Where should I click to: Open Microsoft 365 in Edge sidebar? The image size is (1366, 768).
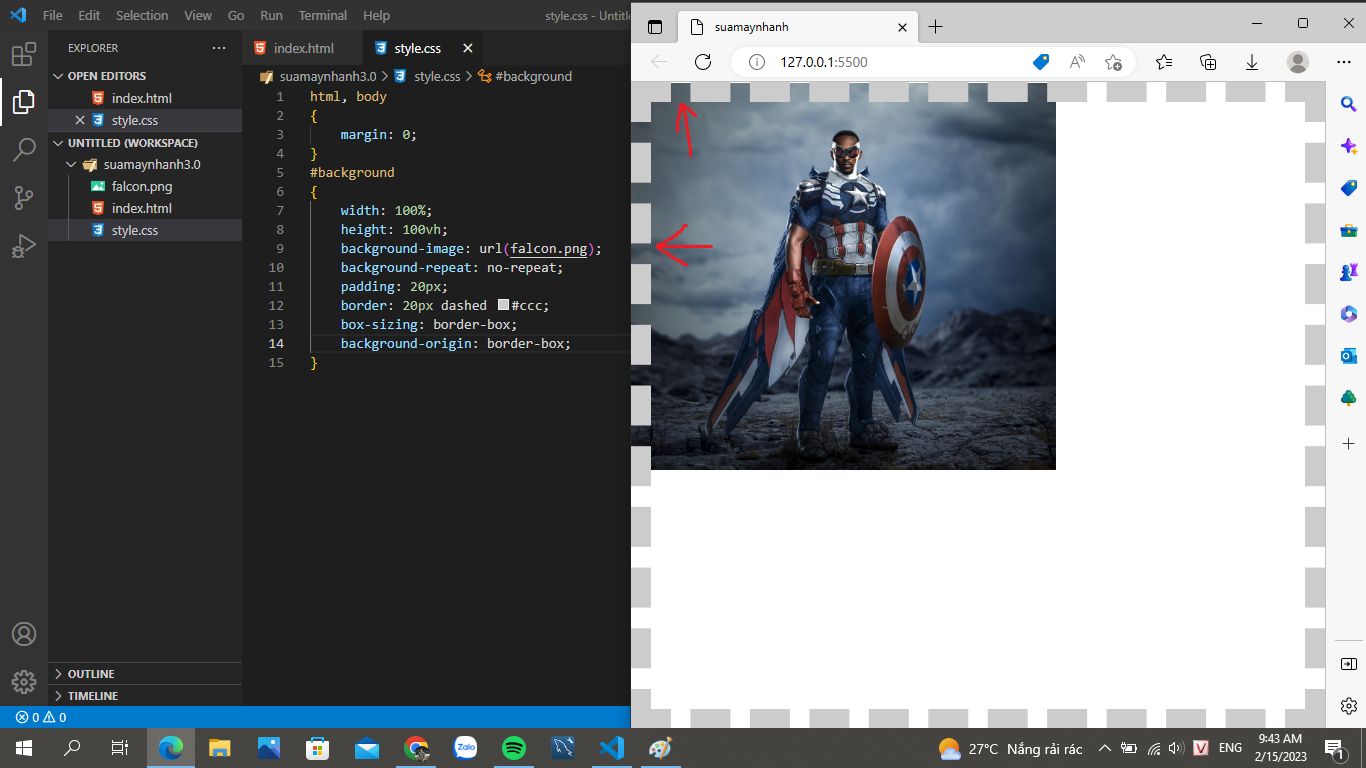tap(1348, 314)
